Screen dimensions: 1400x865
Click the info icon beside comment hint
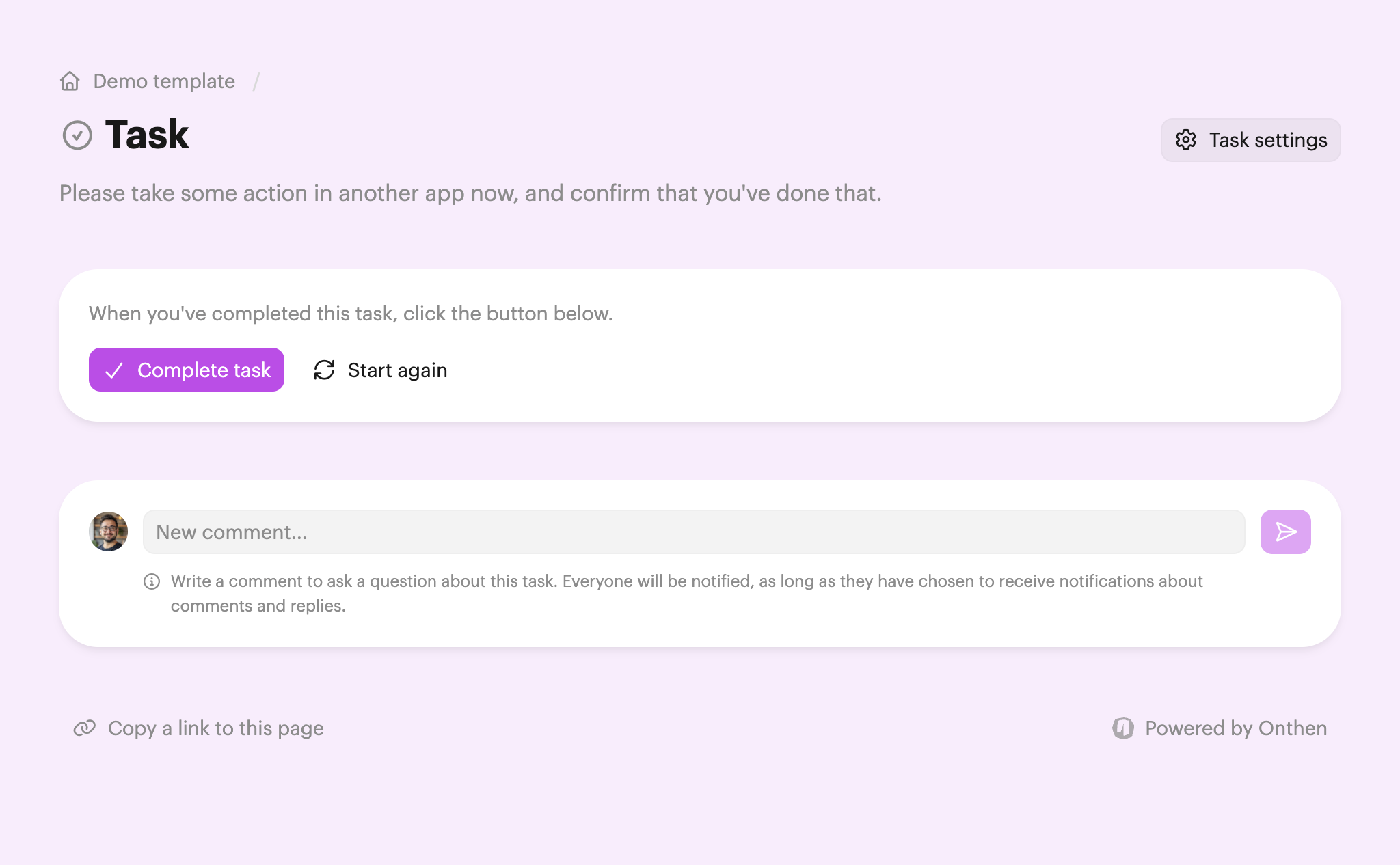point(152,581)
